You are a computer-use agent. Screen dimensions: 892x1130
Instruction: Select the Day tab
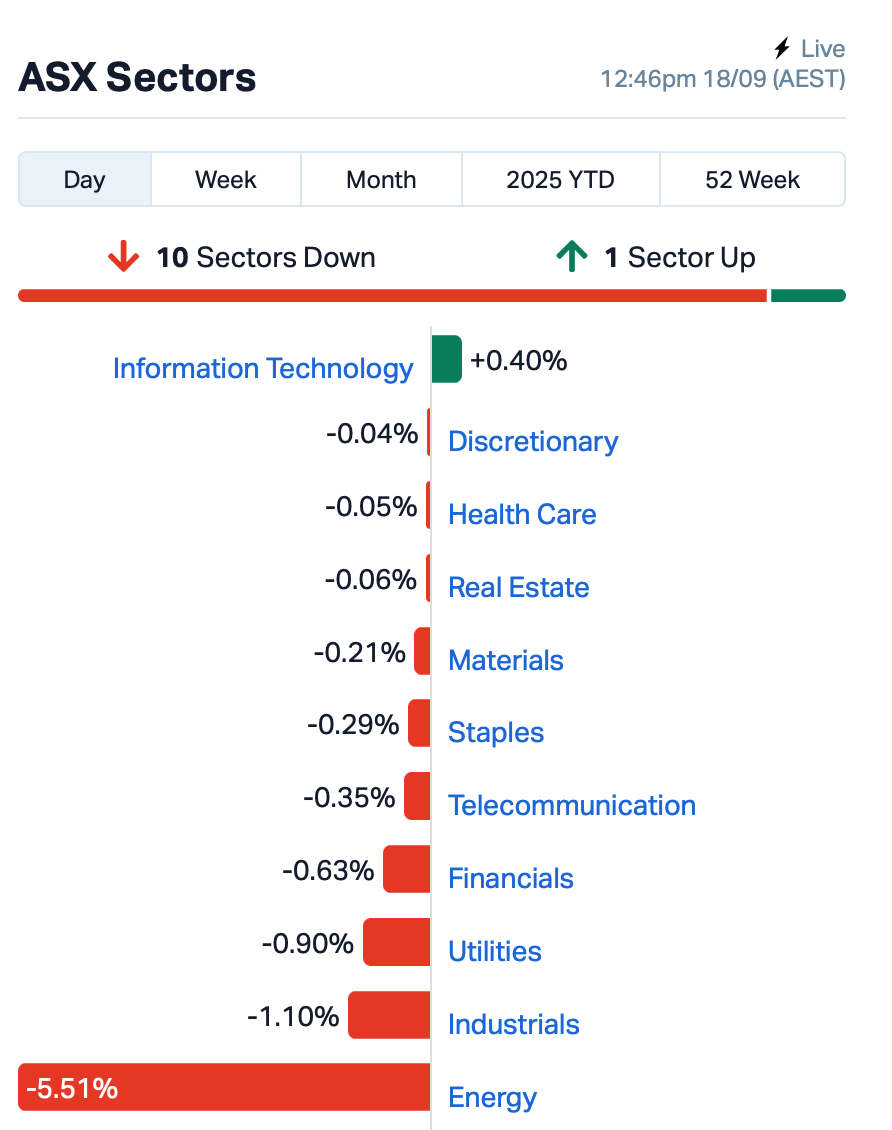(x=85, y=180)
